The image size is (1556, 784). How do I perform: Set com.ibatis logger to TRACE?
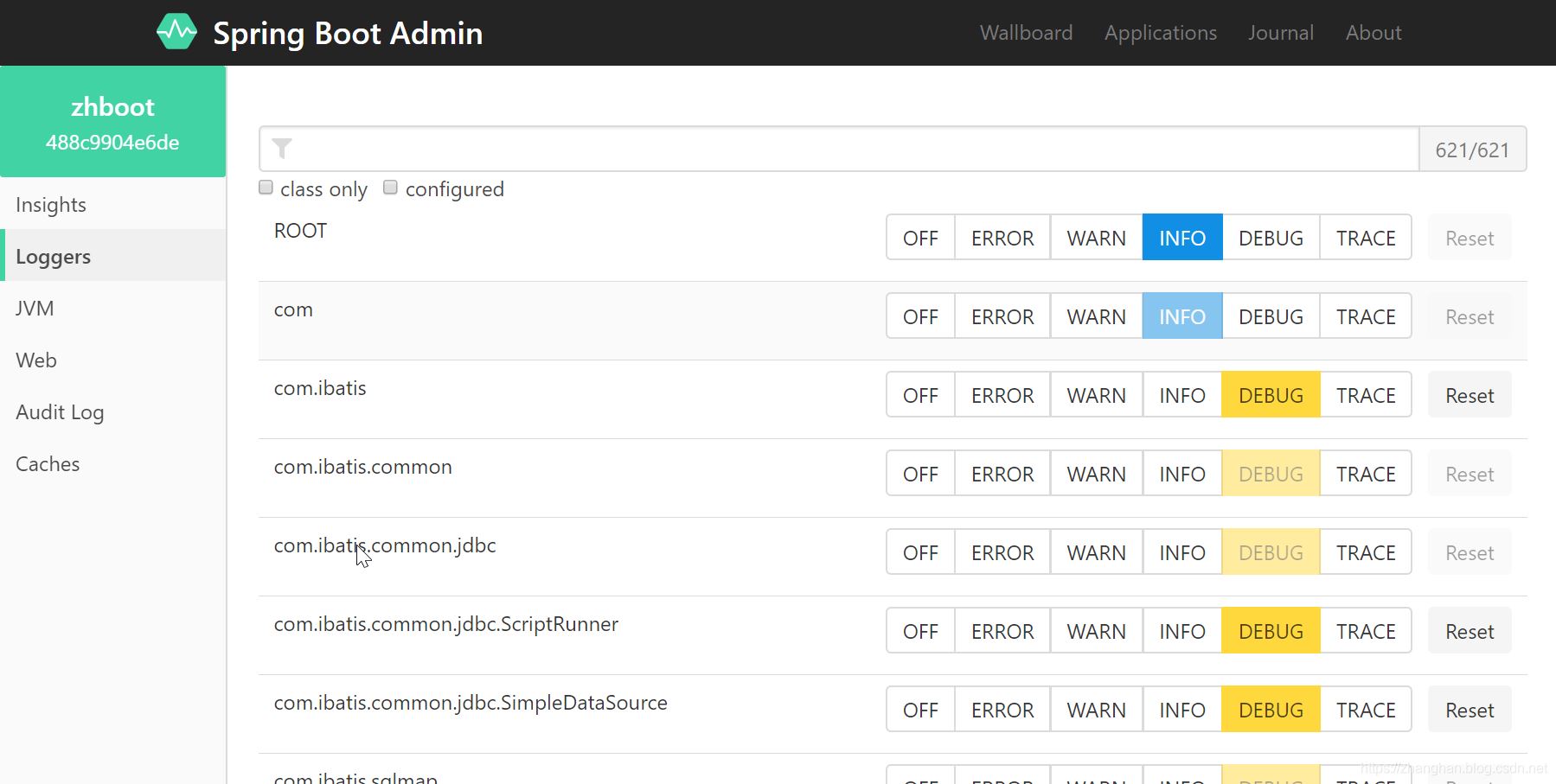(1365, 394)
